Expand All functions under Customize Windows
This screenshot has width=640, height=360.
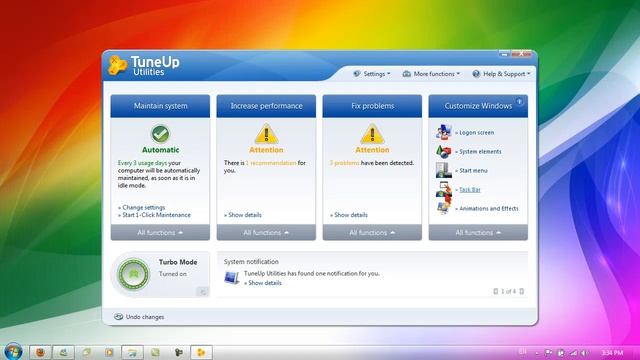(x=478, y=232)
